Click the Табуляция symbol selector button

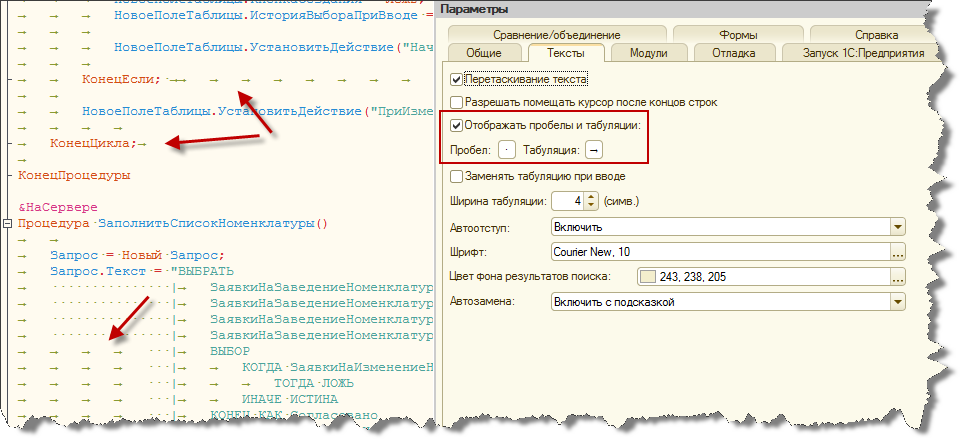click(x=594, y=150)
